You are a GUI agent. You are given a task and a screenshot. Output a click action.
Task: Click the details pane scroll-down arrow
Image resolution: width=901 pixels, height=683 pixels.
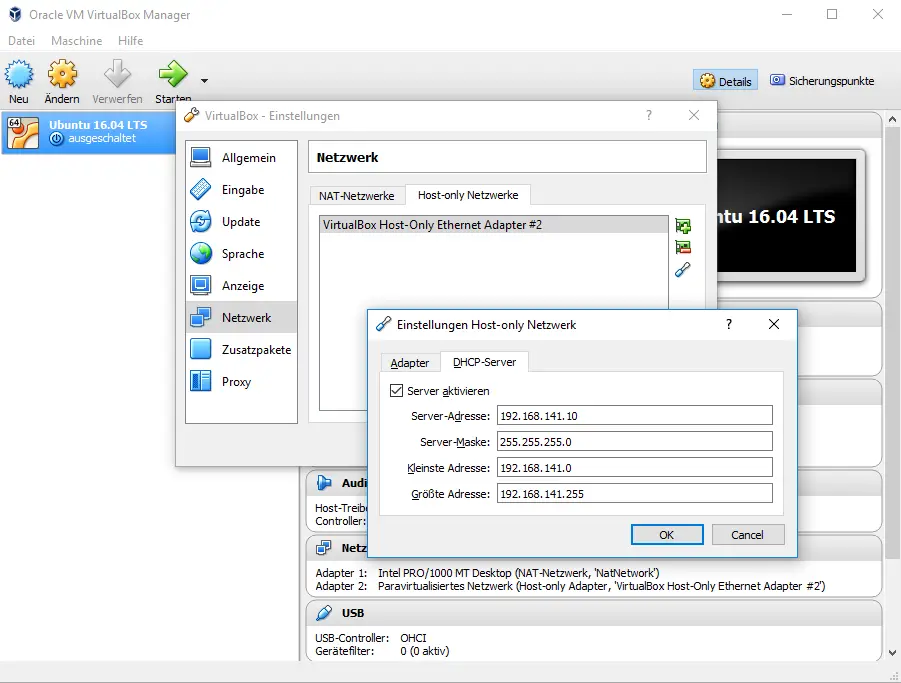pos(892,653)
